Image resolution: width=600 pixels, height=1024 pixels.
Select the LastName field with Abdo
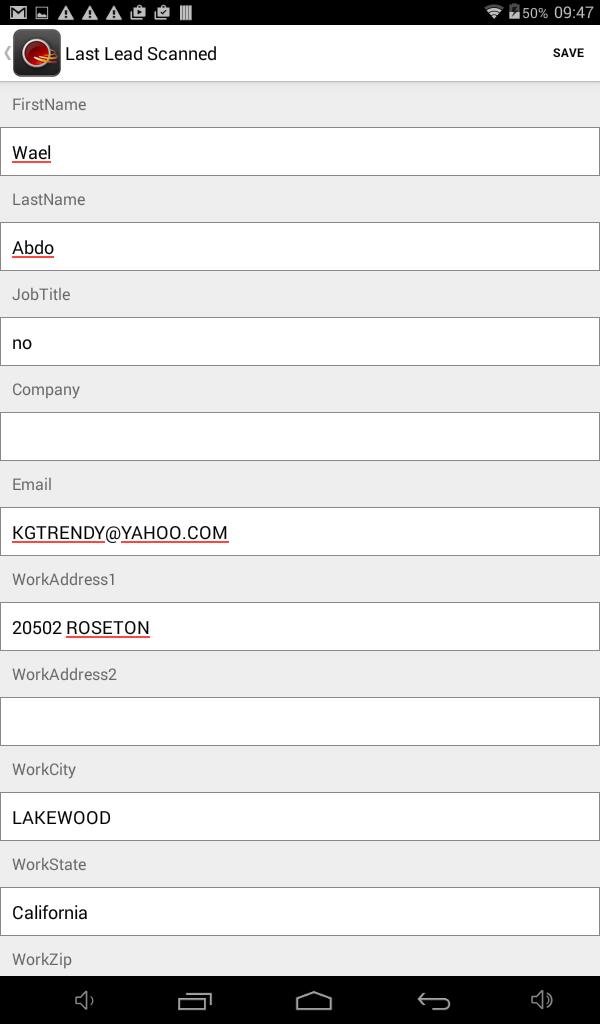pyautogui.click(x=300, y=247)
